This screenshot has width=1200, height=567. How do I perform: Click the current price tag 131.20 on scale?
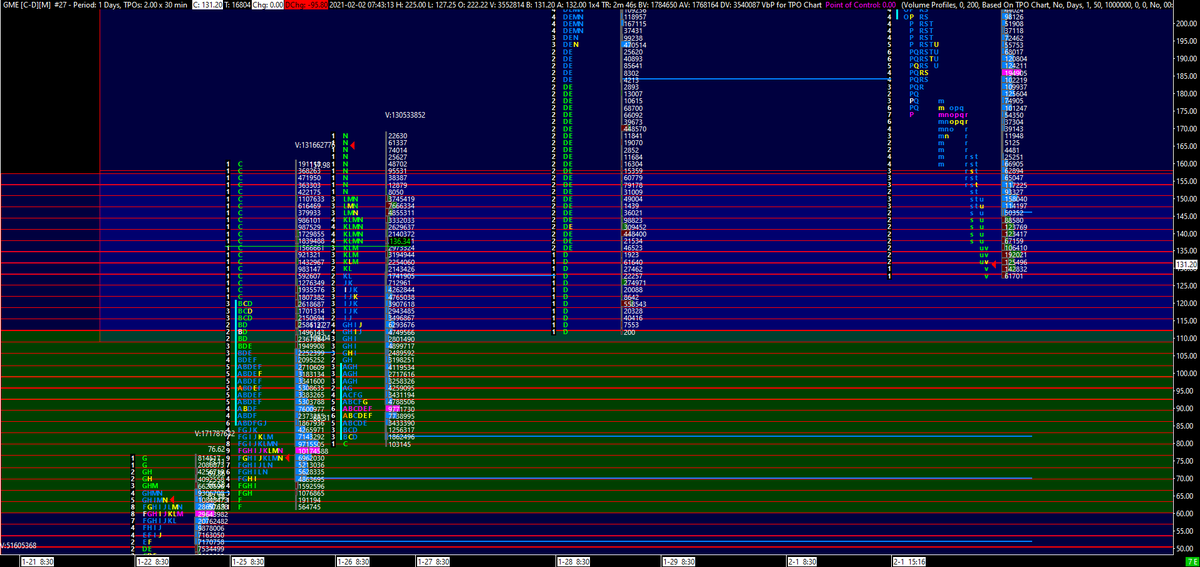(x=1187, y=264)
